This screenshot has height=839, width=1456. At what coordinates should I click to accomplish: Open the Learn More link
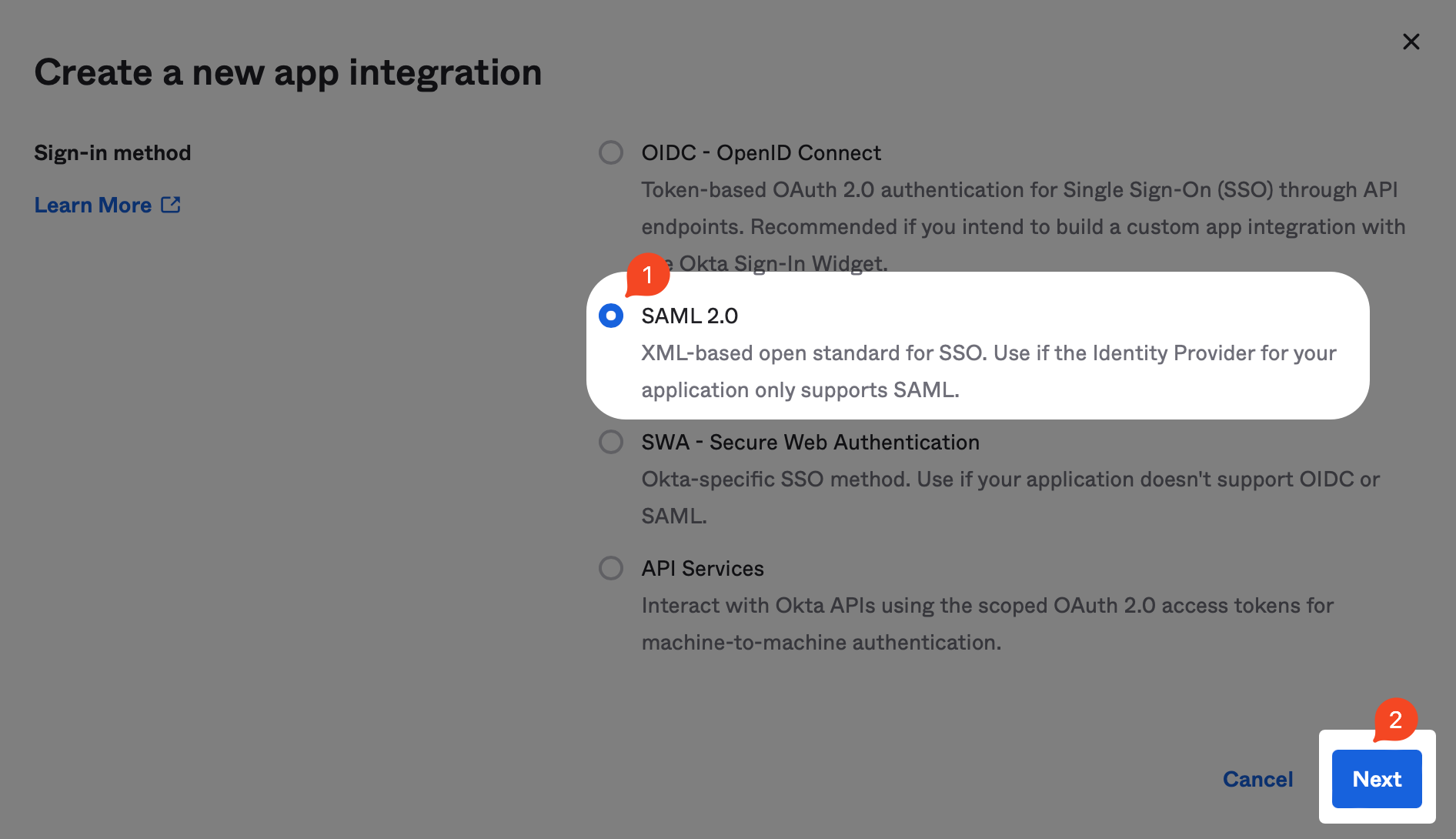click(93, 206)
